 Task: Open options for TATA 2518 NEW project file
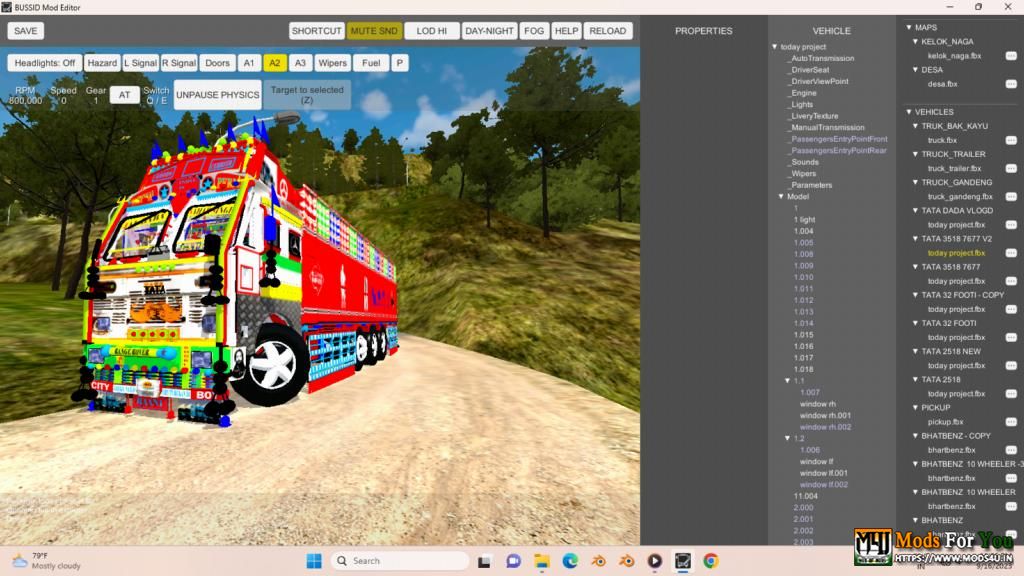click(1010, 365)
